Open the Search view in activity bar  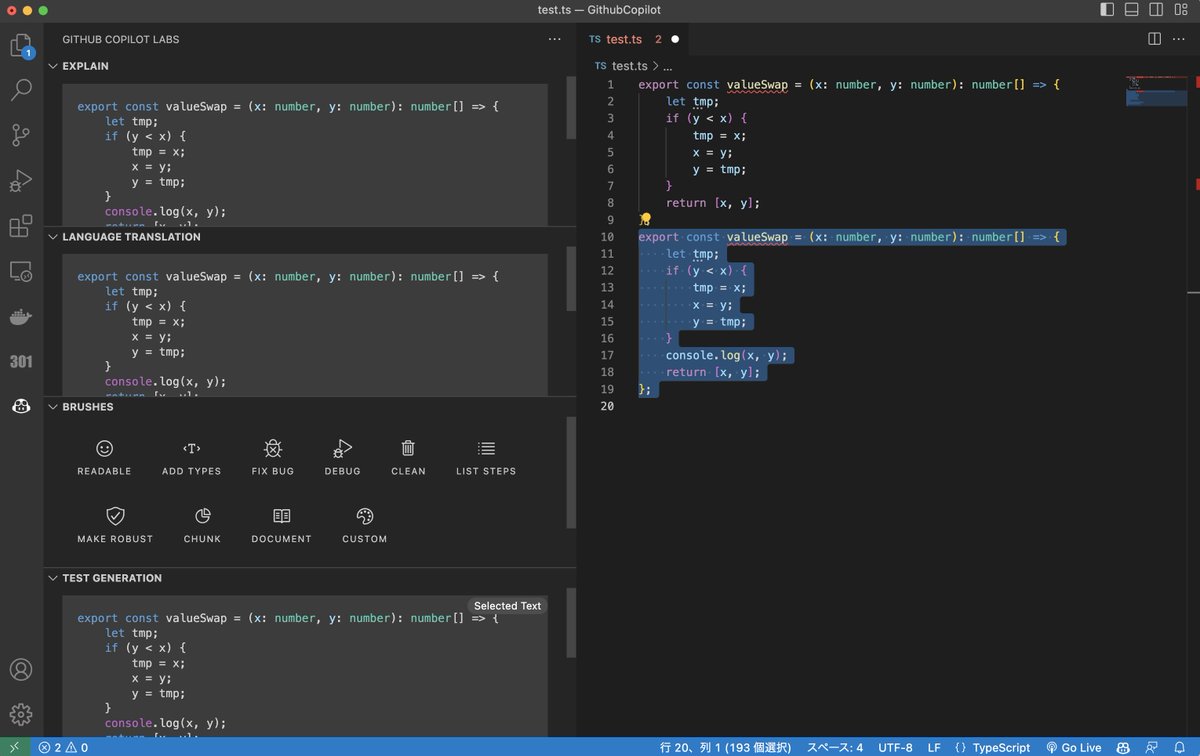tap(21, 91)
